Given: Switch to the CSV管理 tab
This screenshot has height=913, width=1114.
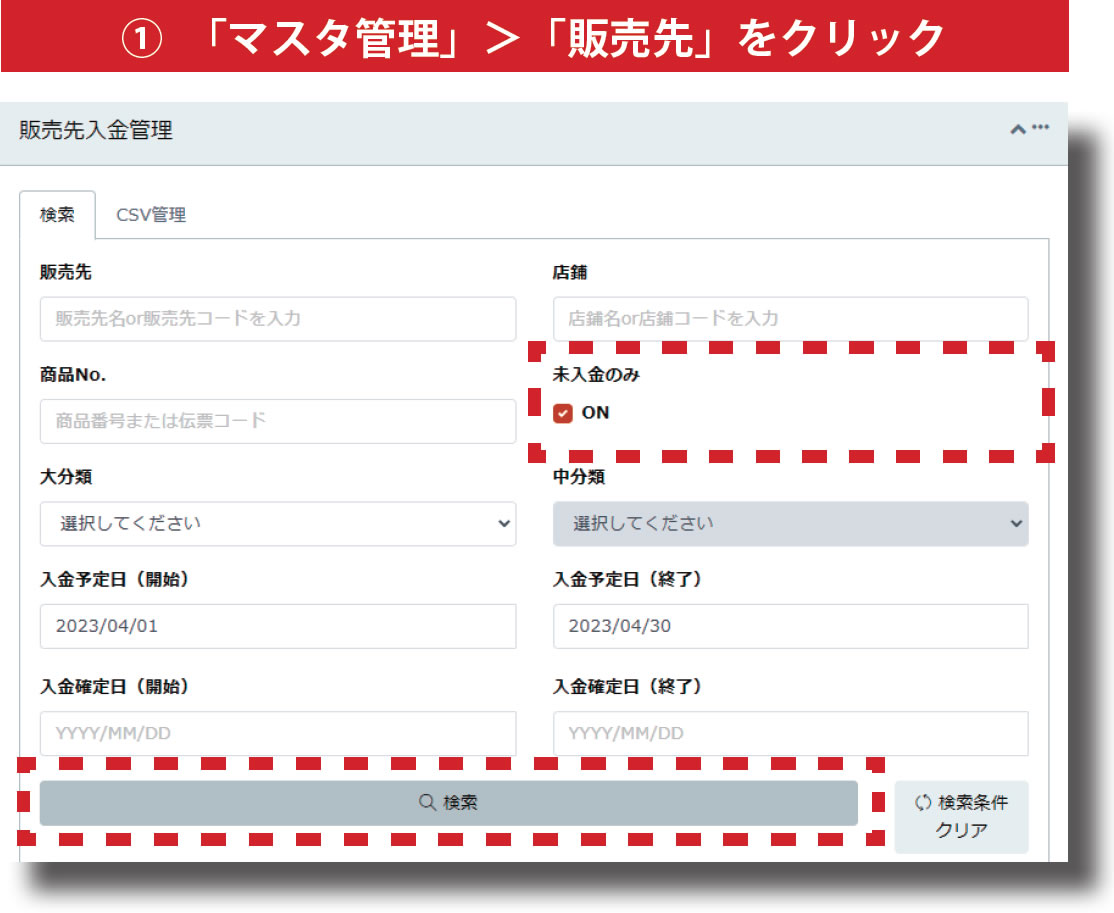Looking at the screenshot, I should tap(151, 215).
